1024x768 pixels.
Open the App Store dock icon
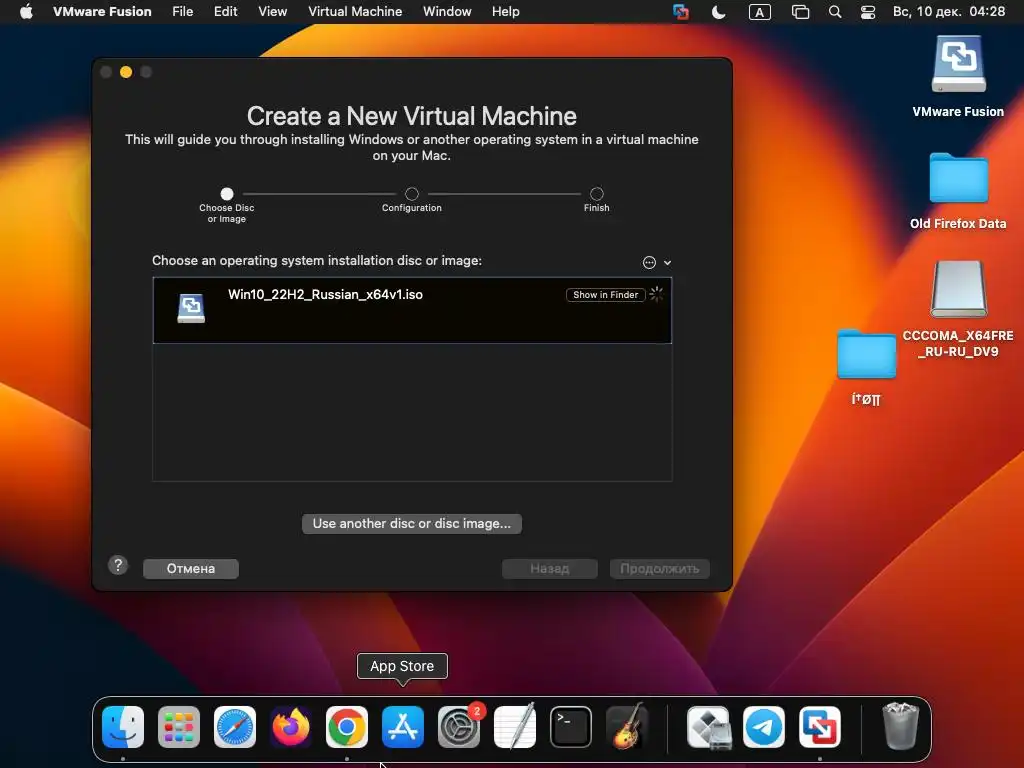click(x=403, y=726)
